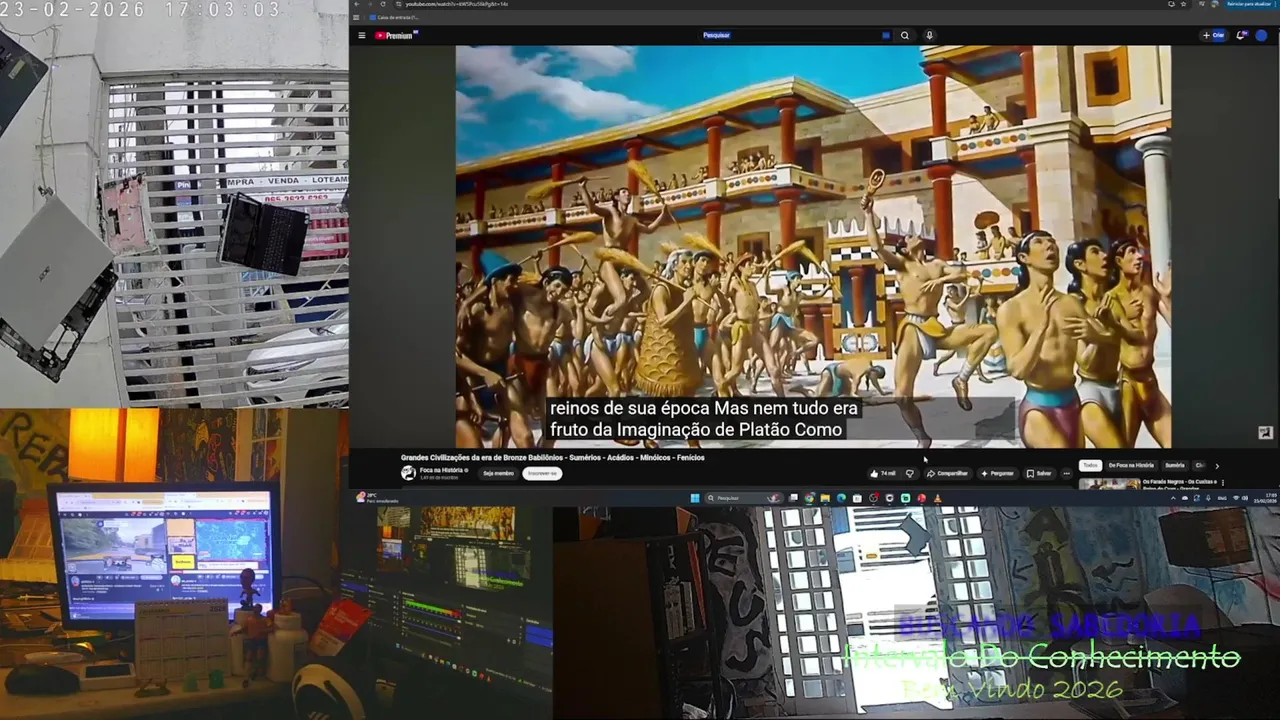Click Compartilhar share button
The height and width of the screenshot is (720, 1280).
[947, 473]
